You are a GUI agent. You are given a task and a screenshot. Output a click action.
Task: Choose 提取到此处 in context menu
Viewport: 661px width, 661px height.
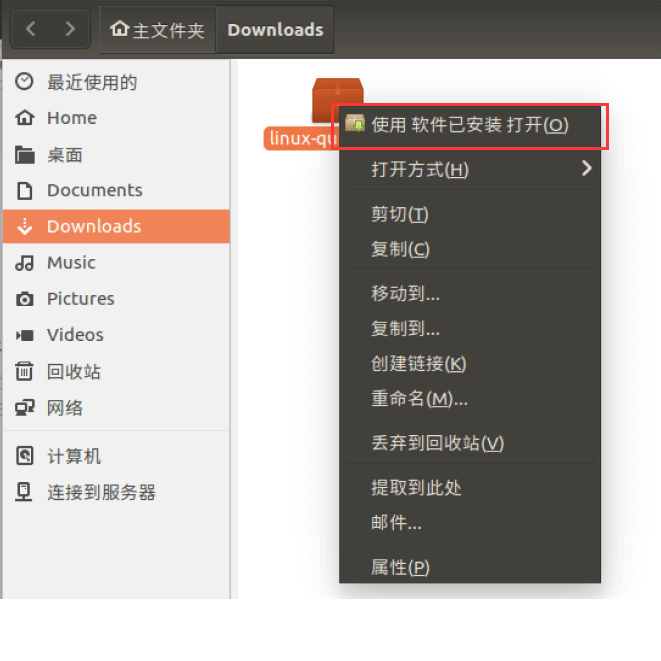(470, 488)
